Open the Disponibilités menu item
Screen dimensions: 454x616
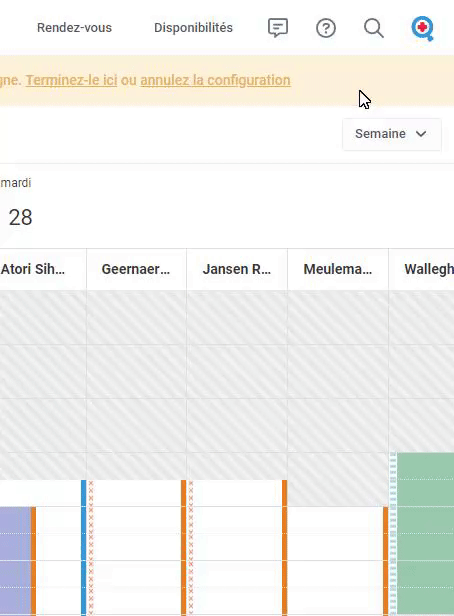(x=193, y=28)
